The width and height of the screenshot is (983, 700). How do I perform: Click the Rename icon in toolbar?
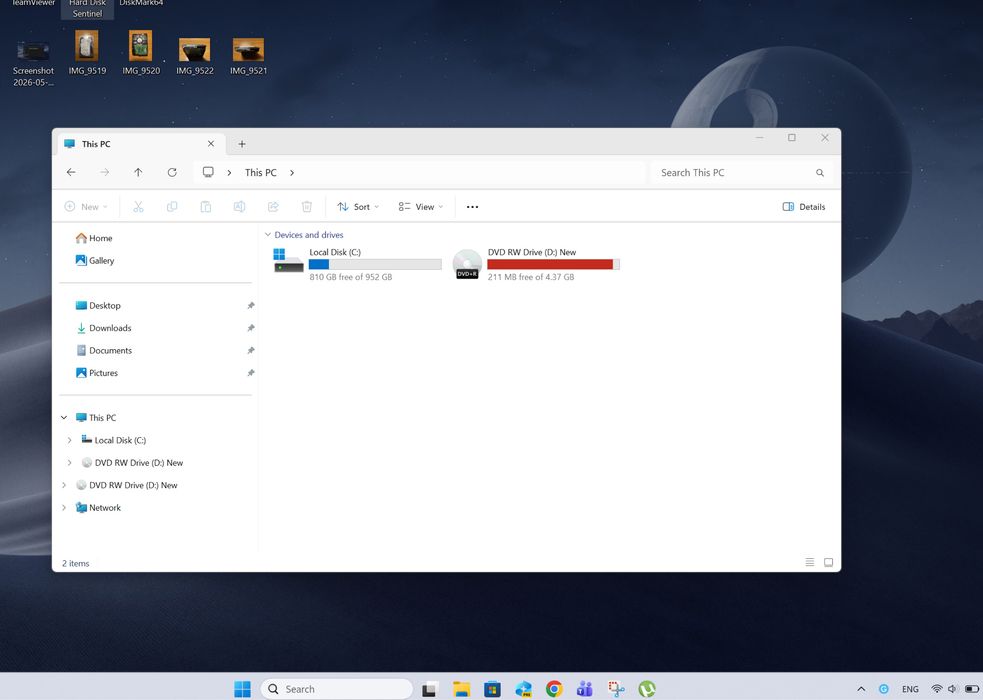tap(239, 207)
